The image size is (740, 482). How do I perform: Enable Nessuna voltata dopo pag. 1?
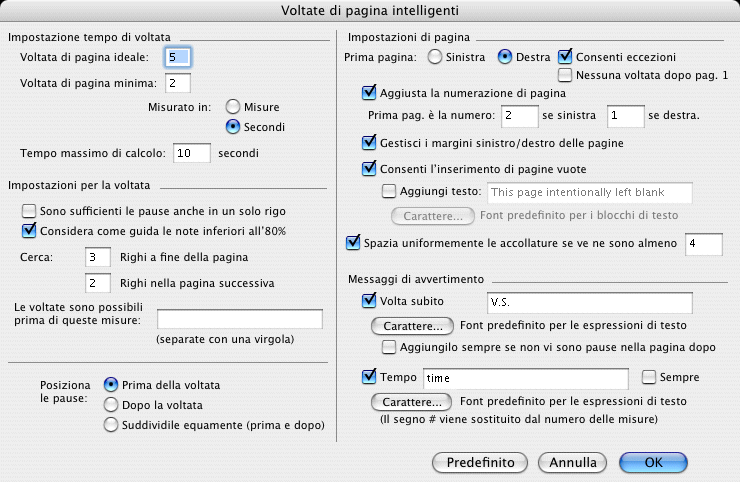click(x=565, y=75)
